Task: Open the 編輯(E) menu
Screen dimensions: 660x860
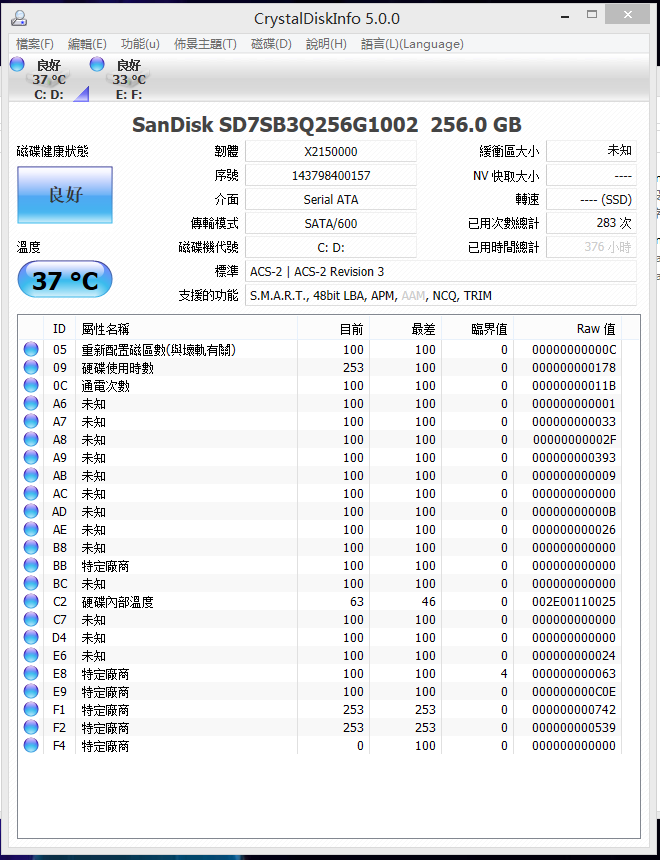Action: [x=87, y=44]
